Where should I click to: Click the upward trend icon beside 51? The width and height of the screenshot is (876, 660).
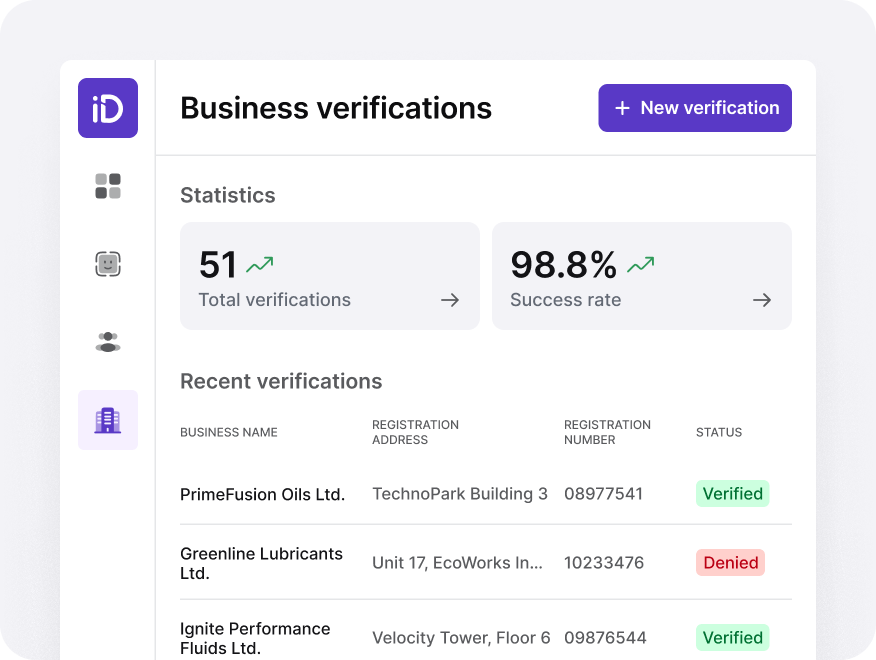[x=258, y=263]
